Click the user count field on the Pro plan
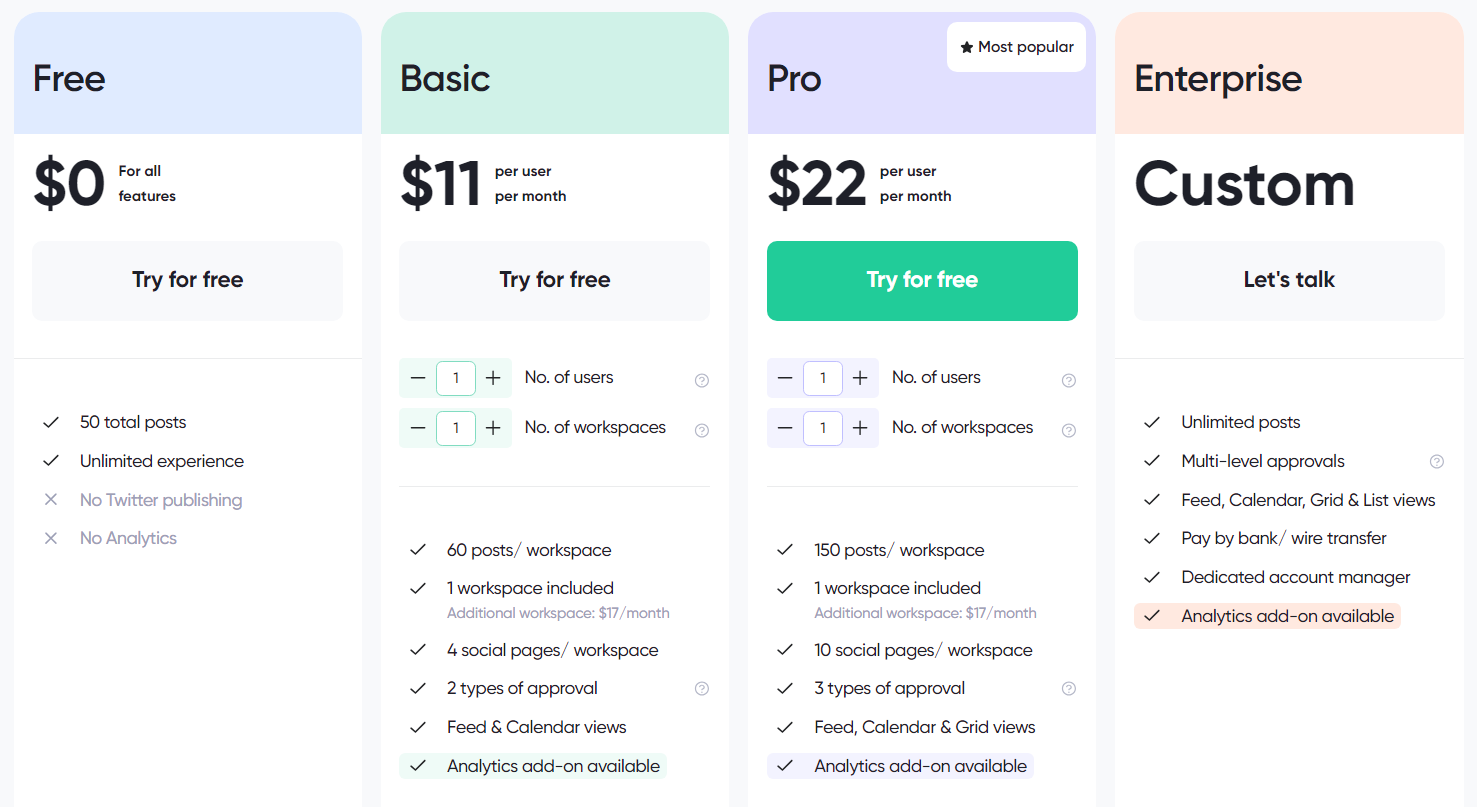This screenshot has width=1477, height=807. (823, 378)
